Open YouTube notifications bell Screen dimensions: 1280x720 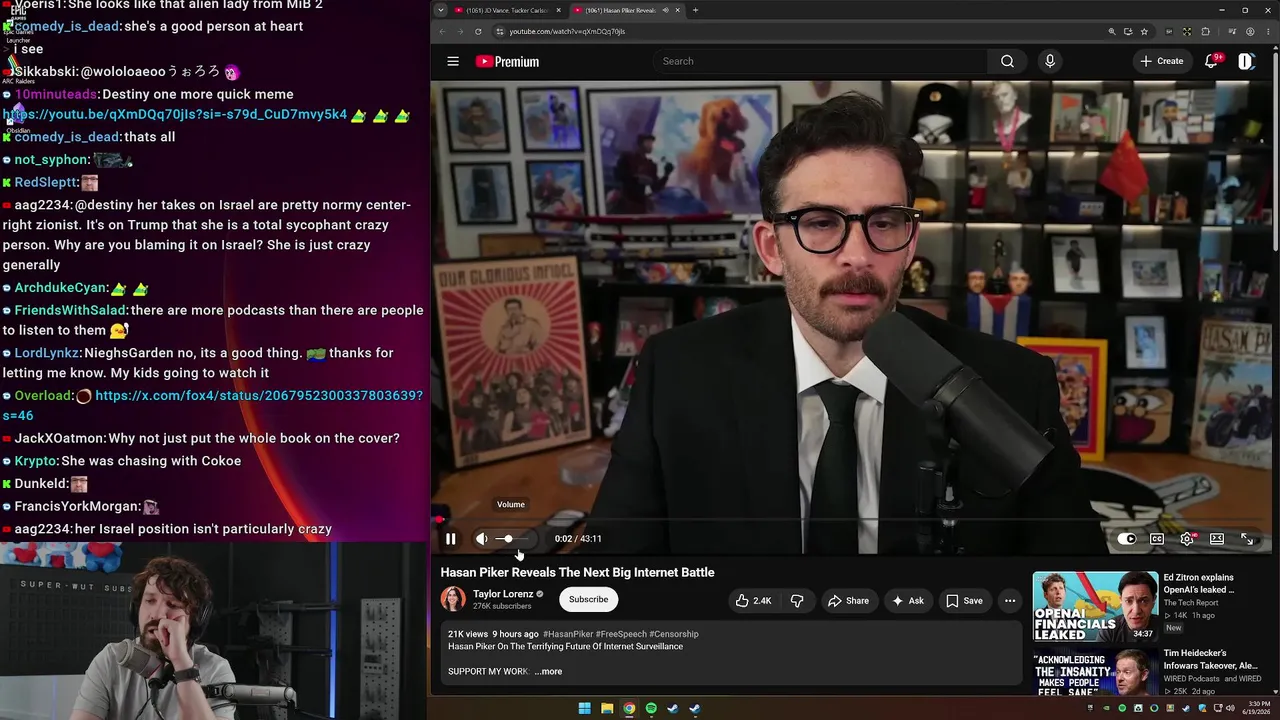(x=1211, y=61)
